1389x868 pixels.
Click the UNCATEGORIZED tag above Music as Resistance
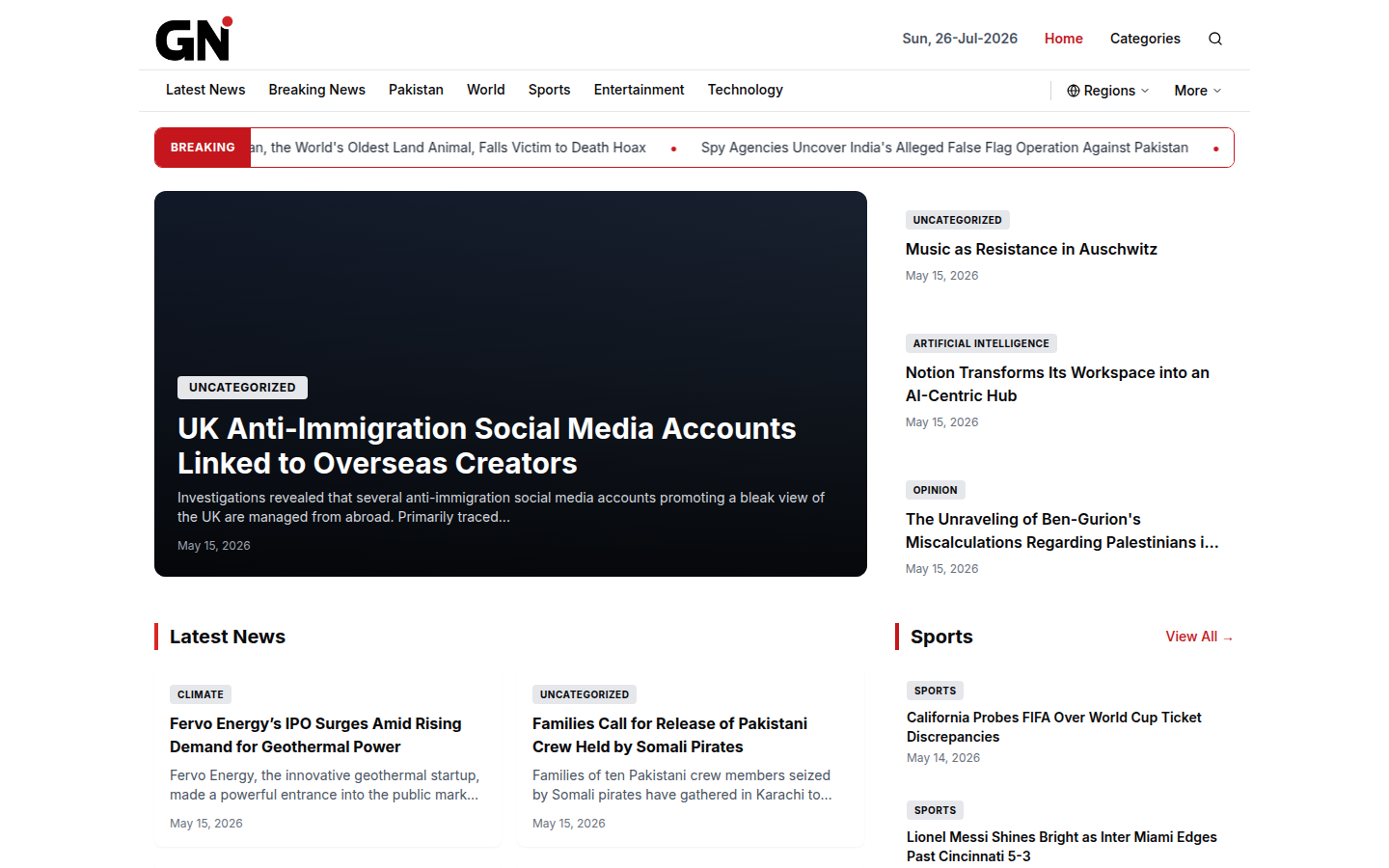pos(957,220)
